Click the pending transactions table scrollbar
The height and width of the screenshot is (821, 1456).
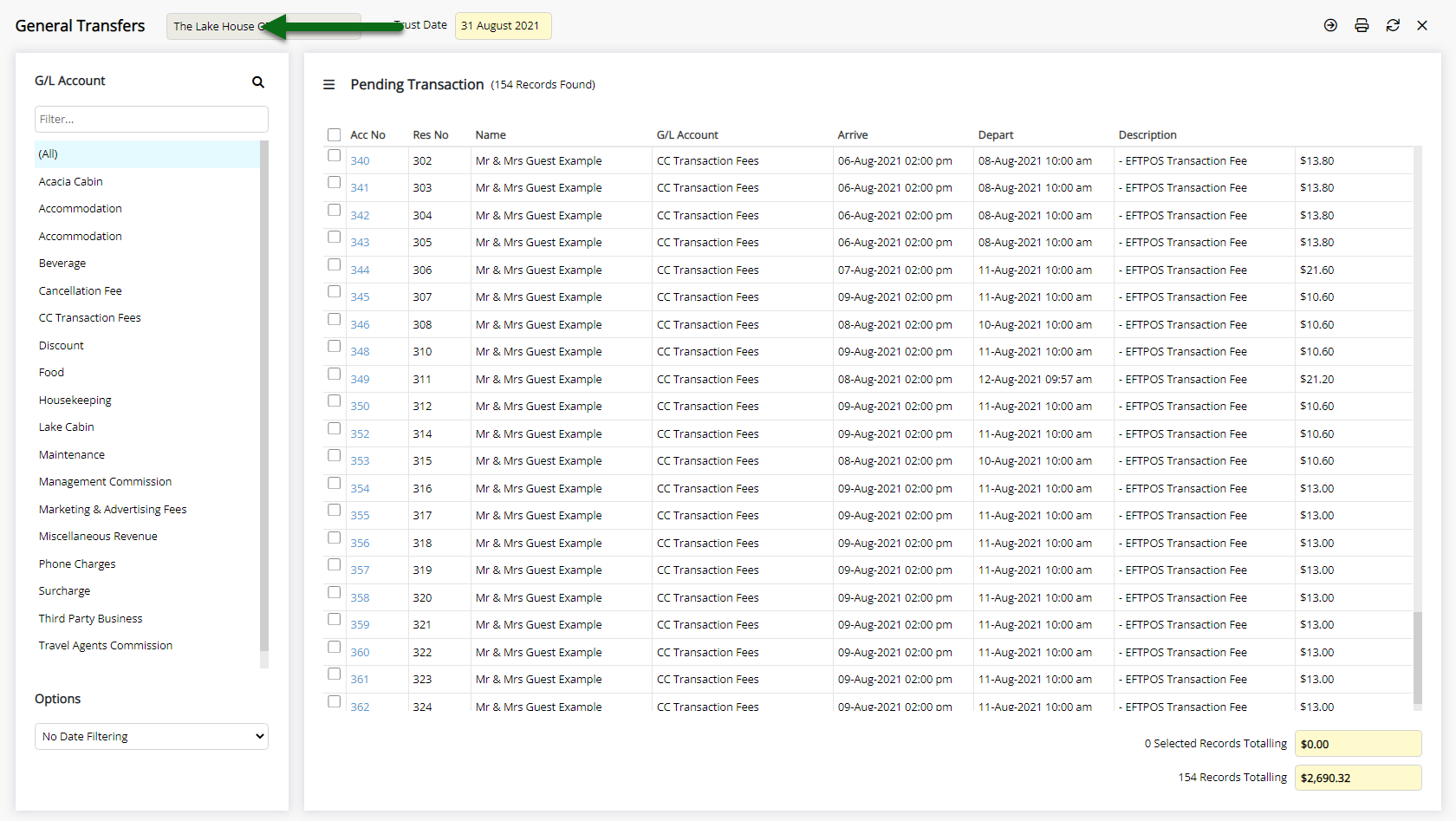1418,659
